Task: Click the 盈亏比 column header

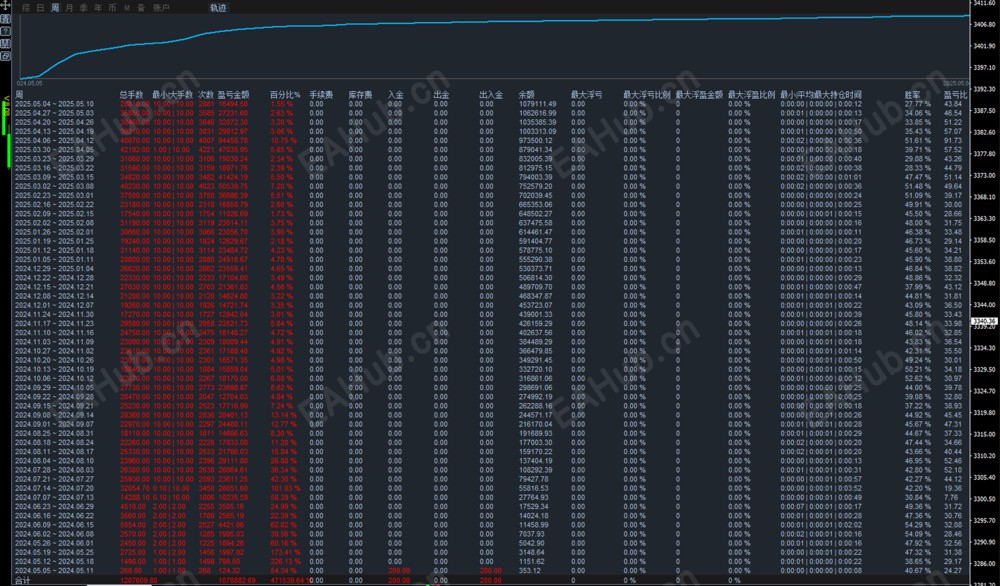Action: coord(955,94)
